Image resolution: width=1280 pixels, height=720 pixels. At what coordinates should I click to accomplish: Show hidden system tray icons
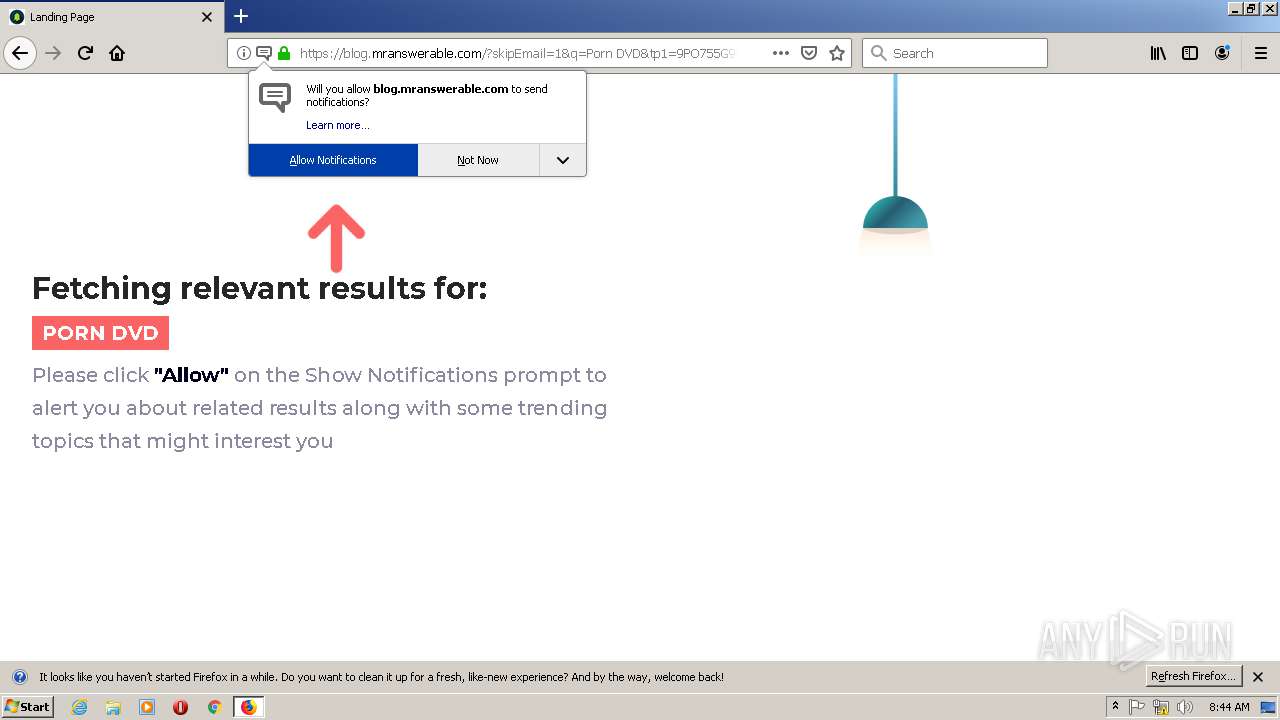(1116, 707)
